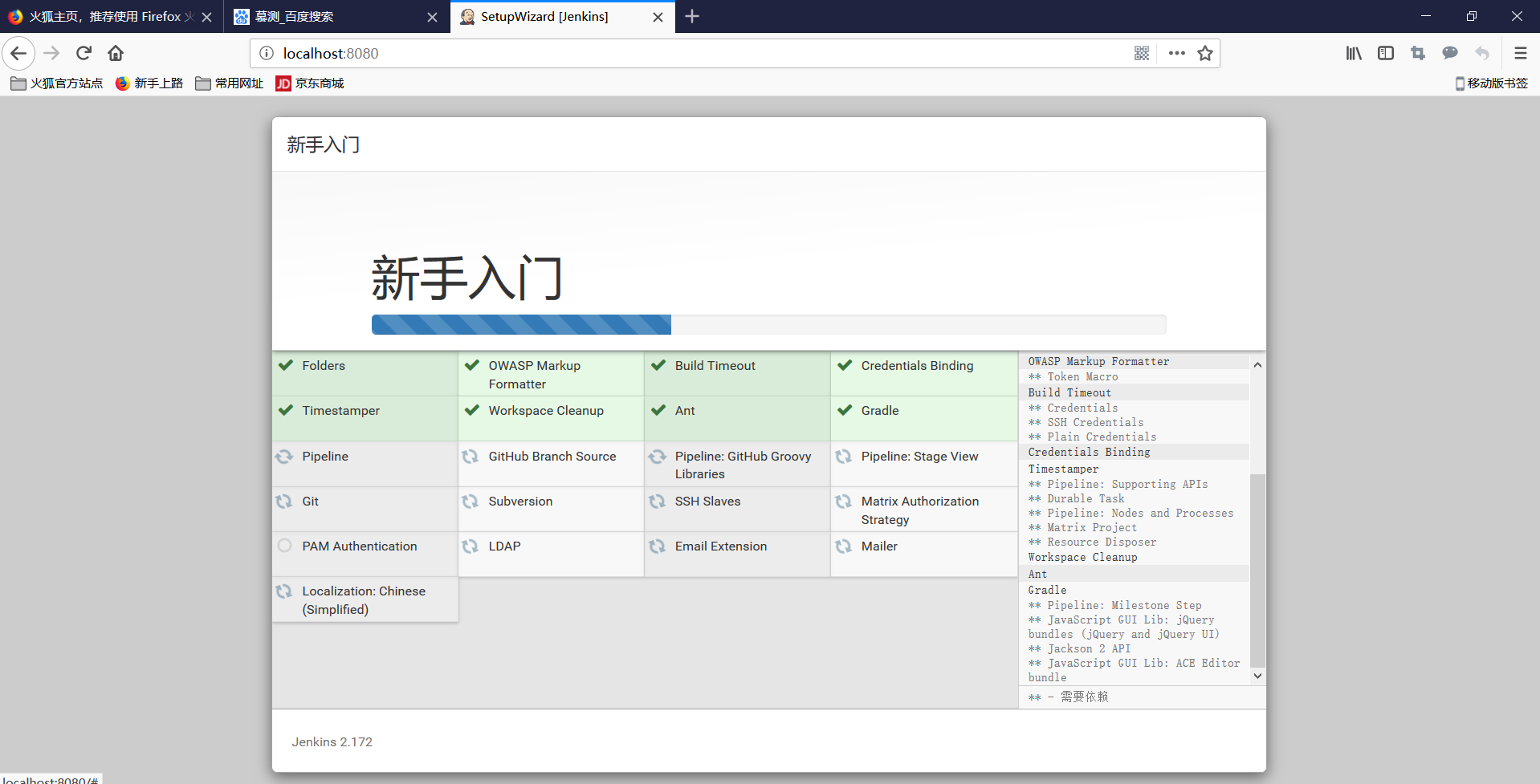The image size is (1540, 784).
Task: Click the Build Timeout checkmark
Action: click(658, 366)
